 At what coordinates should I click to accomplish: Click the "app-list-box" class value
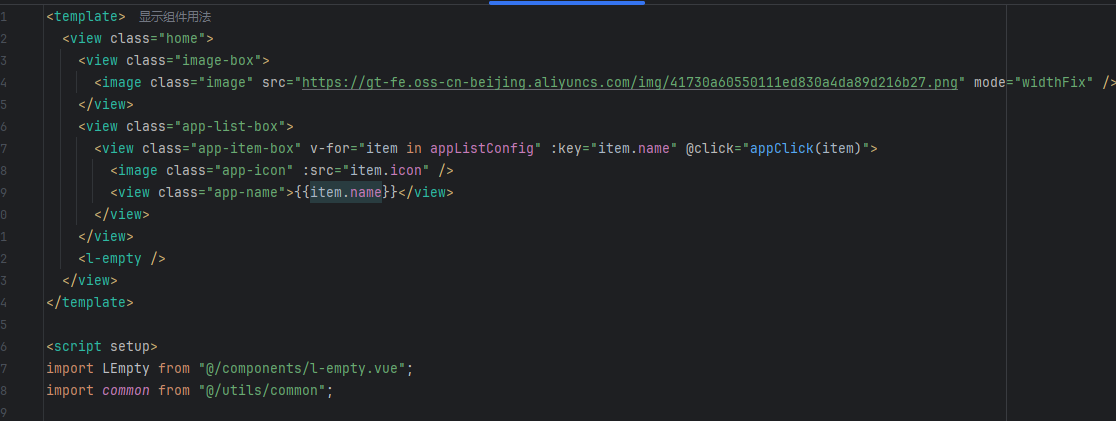tap(226, 127)
